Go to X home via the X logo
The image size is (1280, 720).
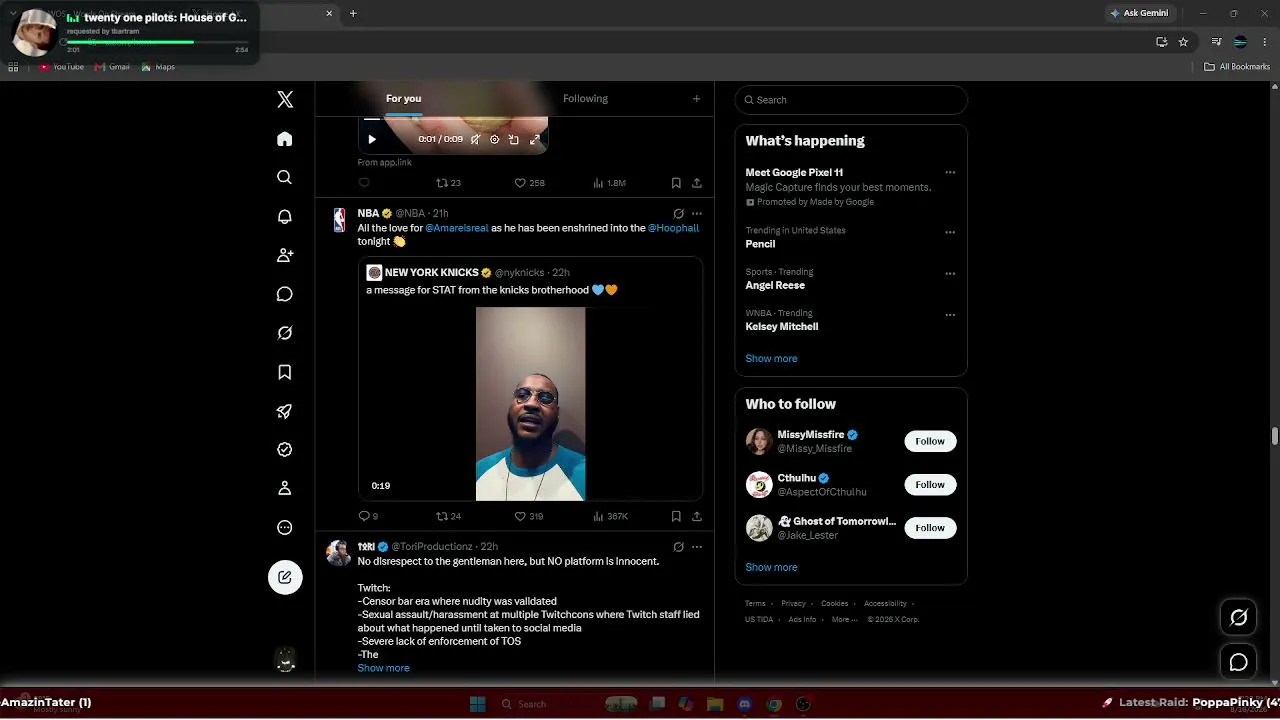tap(285, 99)
